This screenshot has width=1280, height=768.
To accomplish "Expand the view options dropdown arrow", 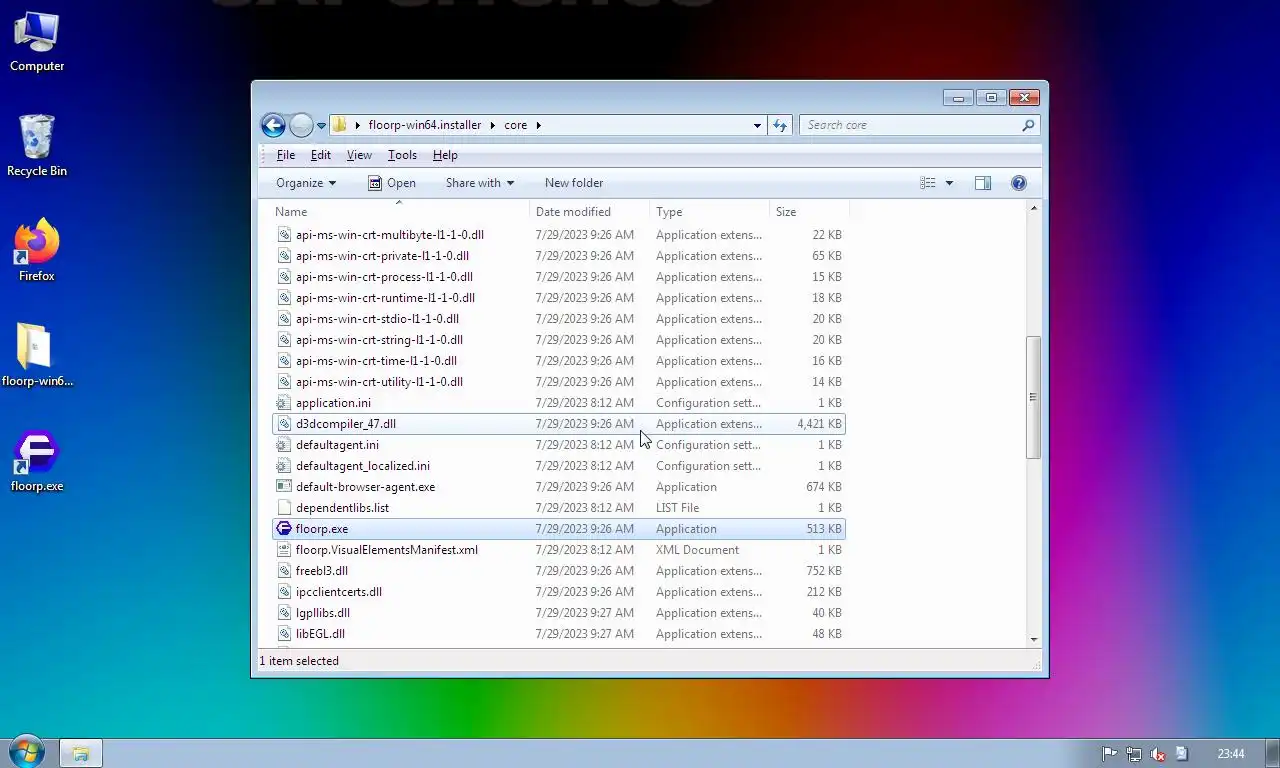I will coord(949,183).
